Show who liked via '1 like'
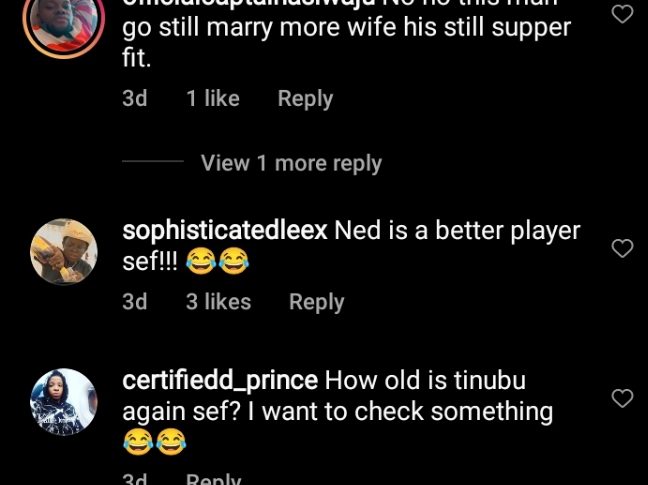648x485 pixels. (x=213, y=98)
